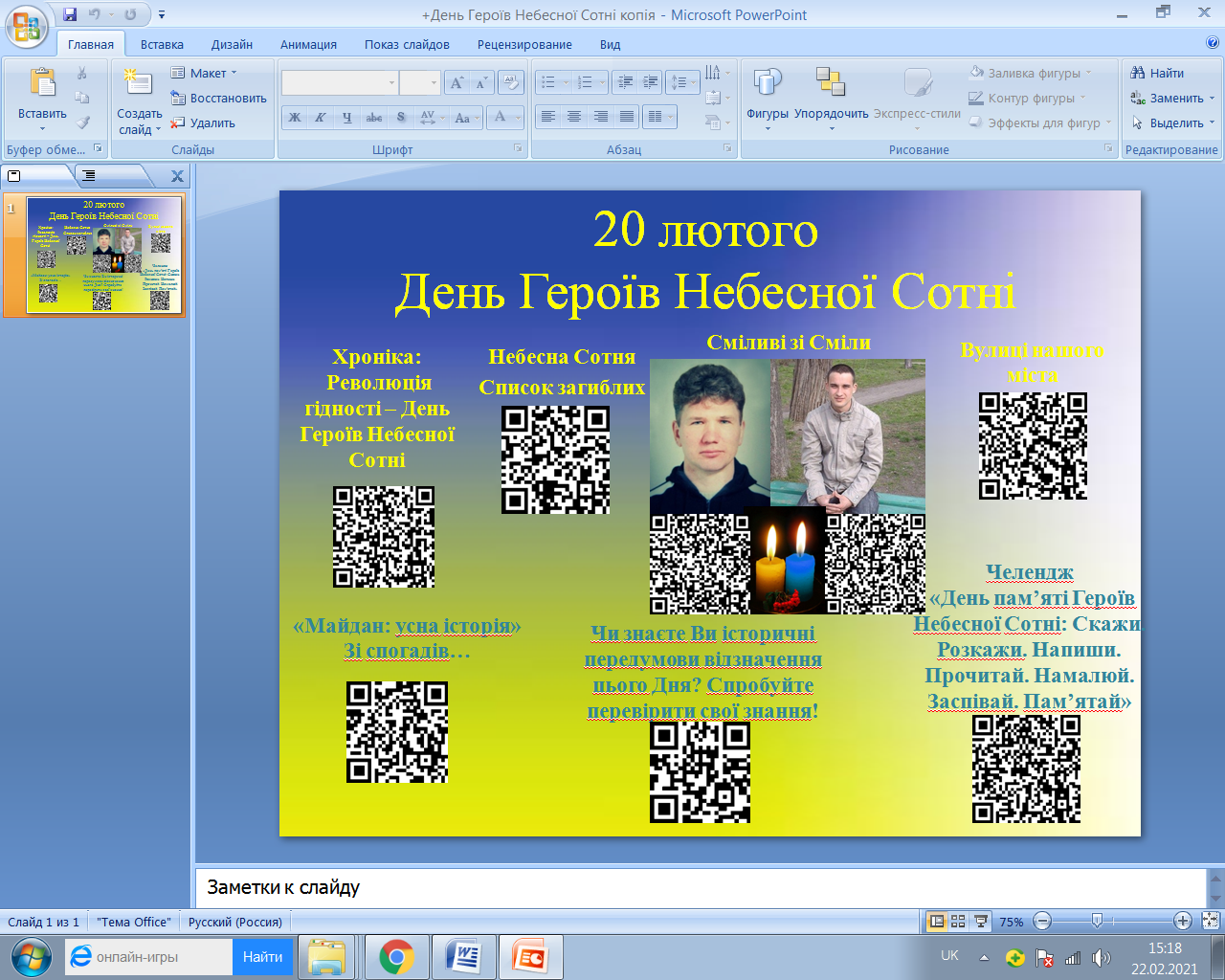The height and width of the screenshot is (980, 1225).
Task: Click Найти find button in ribbon
Action: click(1157, 73)
